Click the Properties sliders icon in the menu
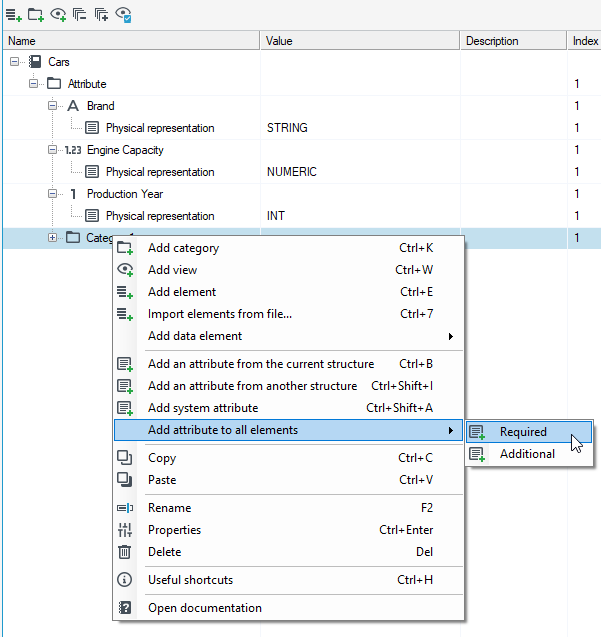 pos(125,530)
